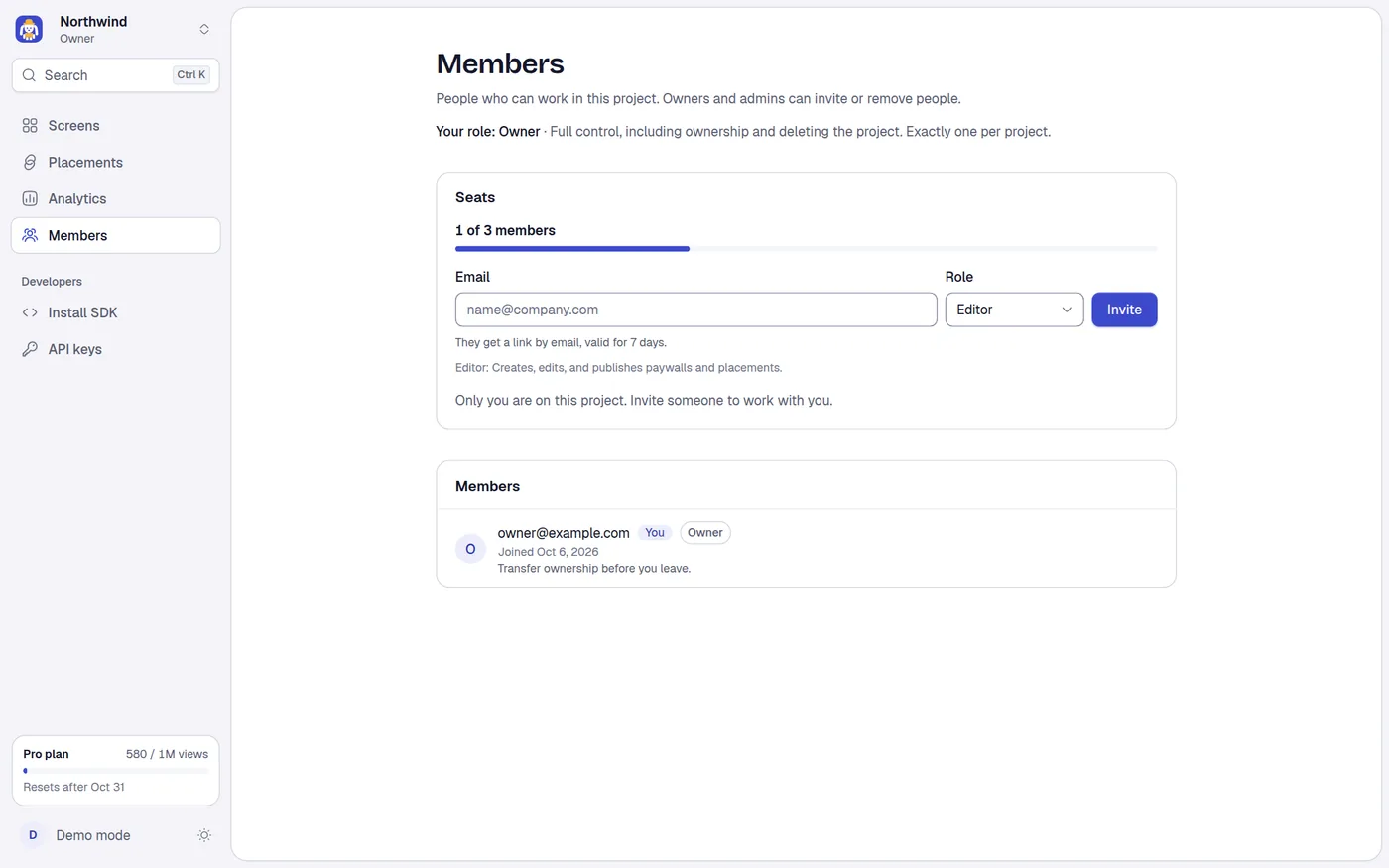Click 'Joined Oct 6, 2026' text
The height and width of the screenshot is (868, 1389).
point(549,552)
